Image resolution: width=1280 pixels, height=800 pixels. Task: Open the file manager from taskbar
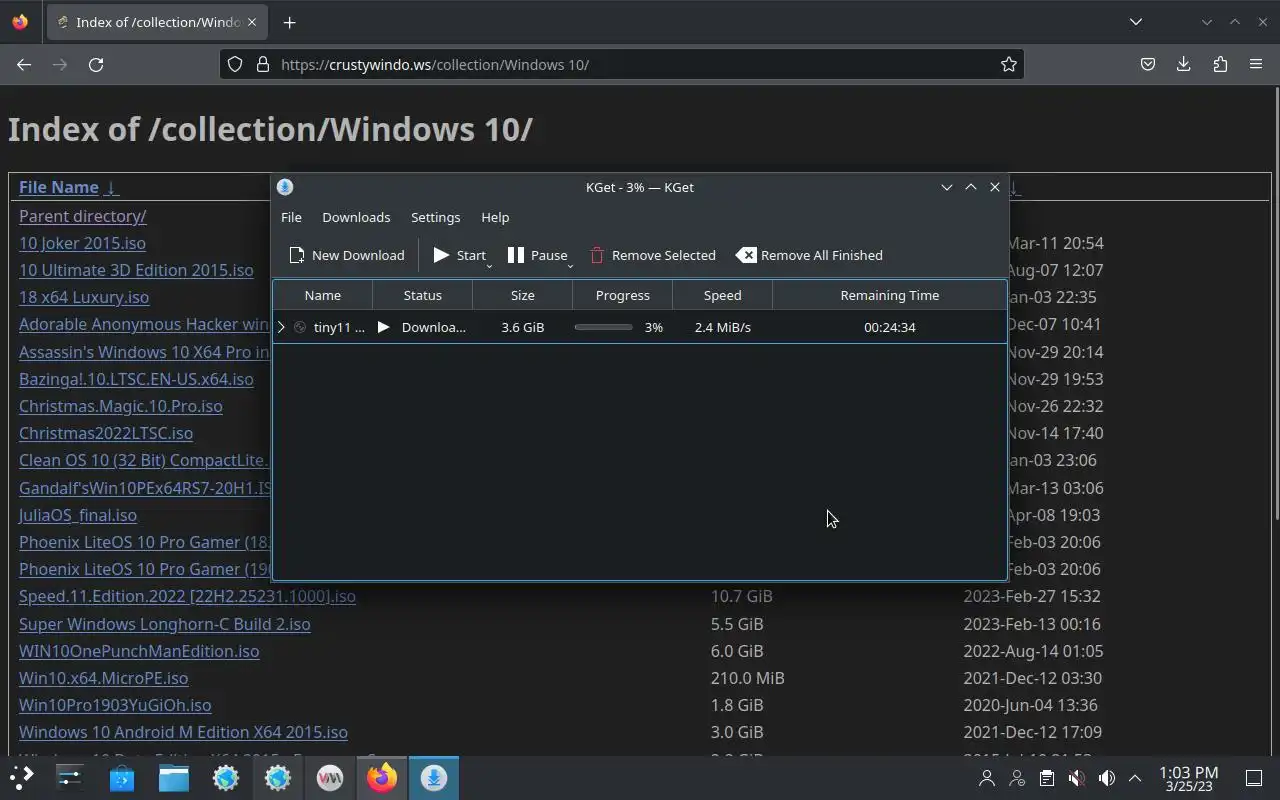point(174,777)
